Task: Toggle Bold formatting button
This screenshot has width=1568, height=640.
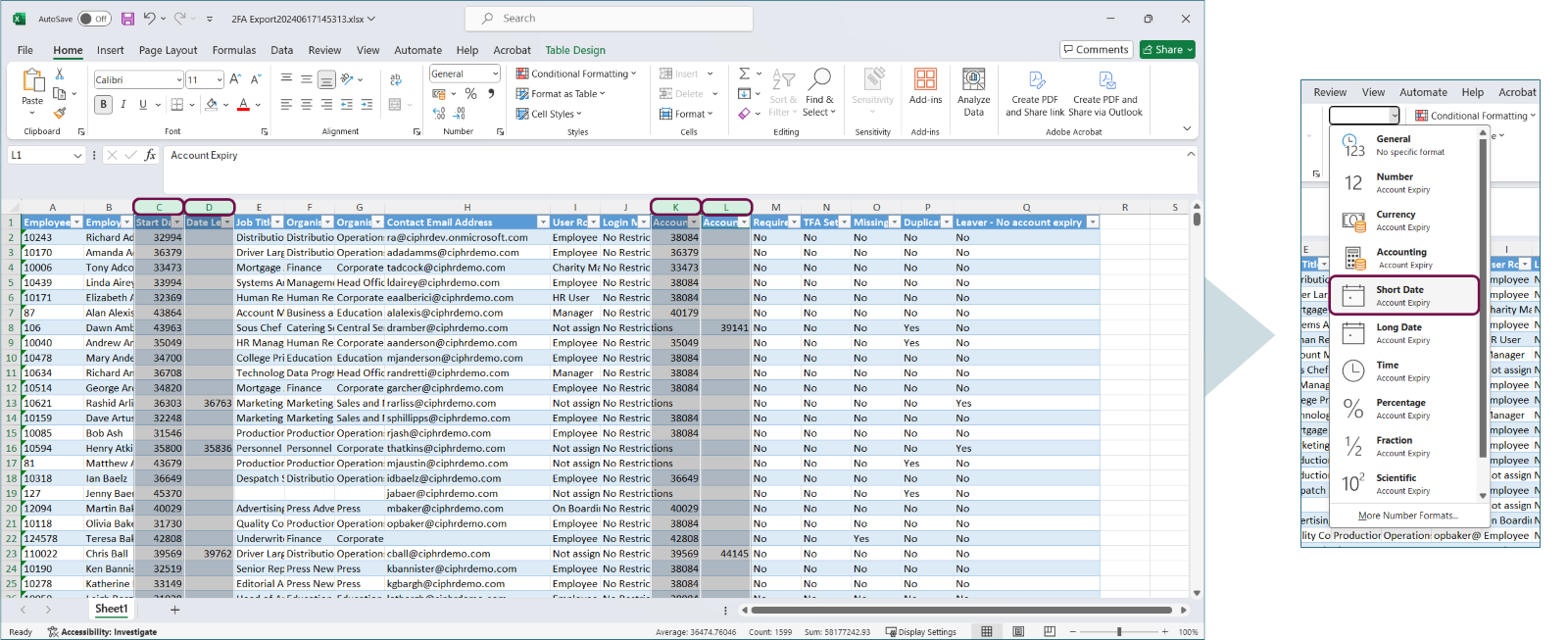Action: [103, 105]
